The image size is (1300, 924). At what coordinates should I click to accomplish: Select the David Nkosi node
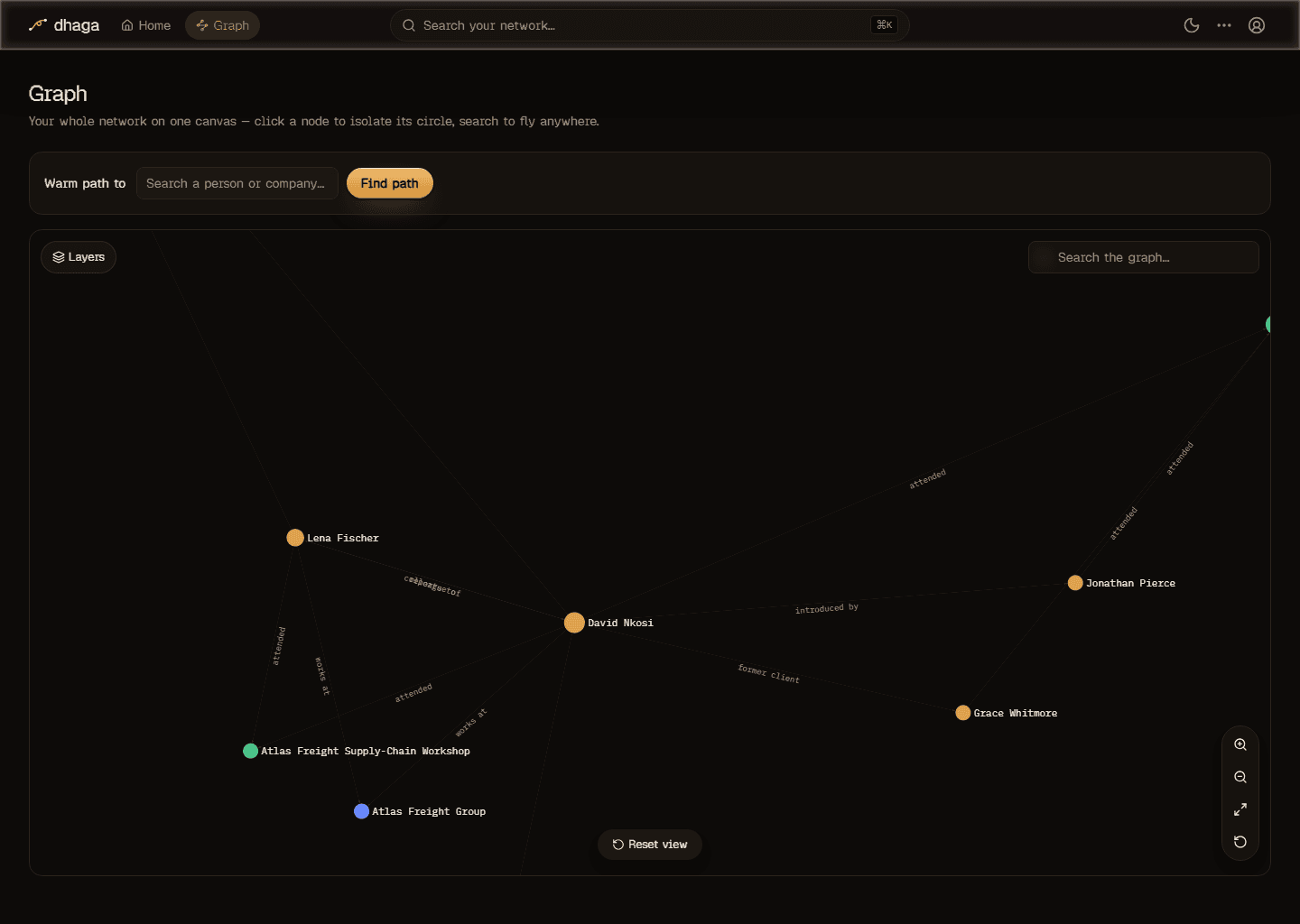pos(574,623)
